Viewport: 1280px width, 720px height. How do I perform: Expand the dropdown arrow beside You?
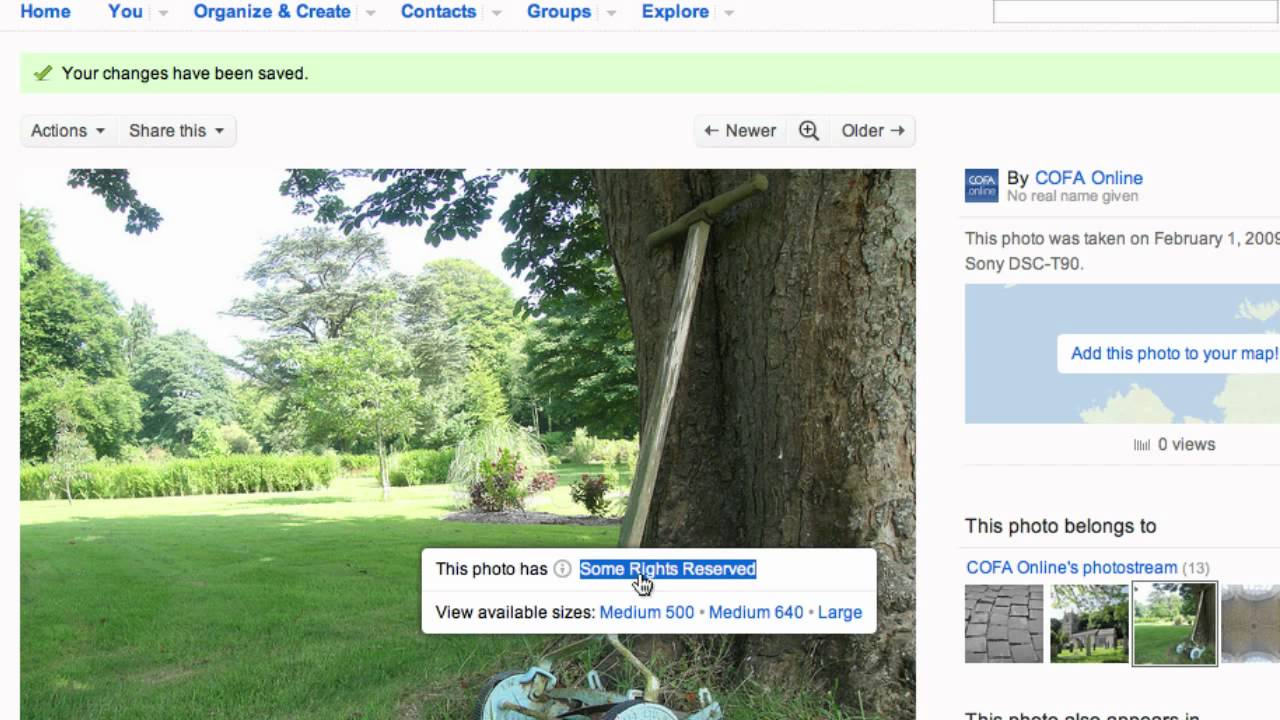point(163,13)
